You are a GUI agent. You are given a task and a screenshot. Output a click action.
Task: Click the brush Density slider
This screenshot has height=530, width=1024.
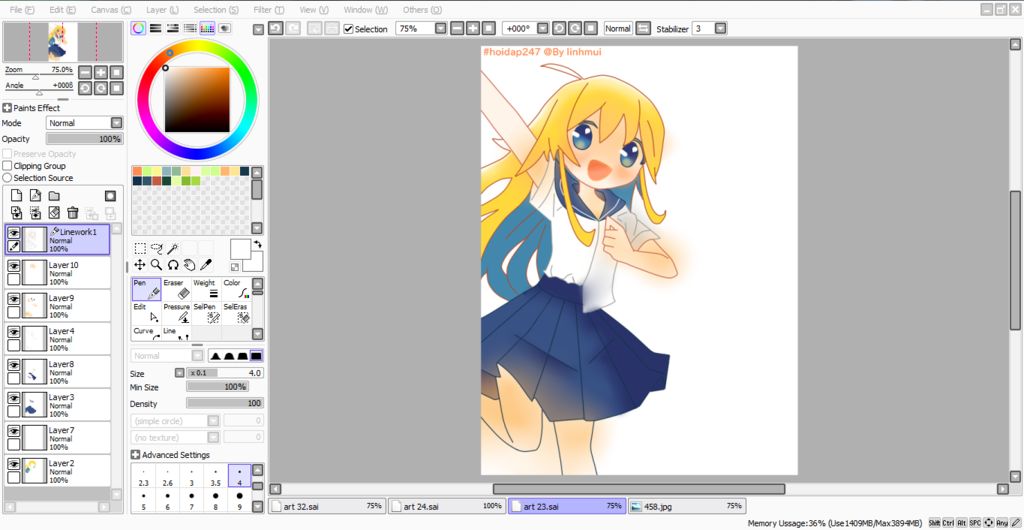[x=225, y=403]
